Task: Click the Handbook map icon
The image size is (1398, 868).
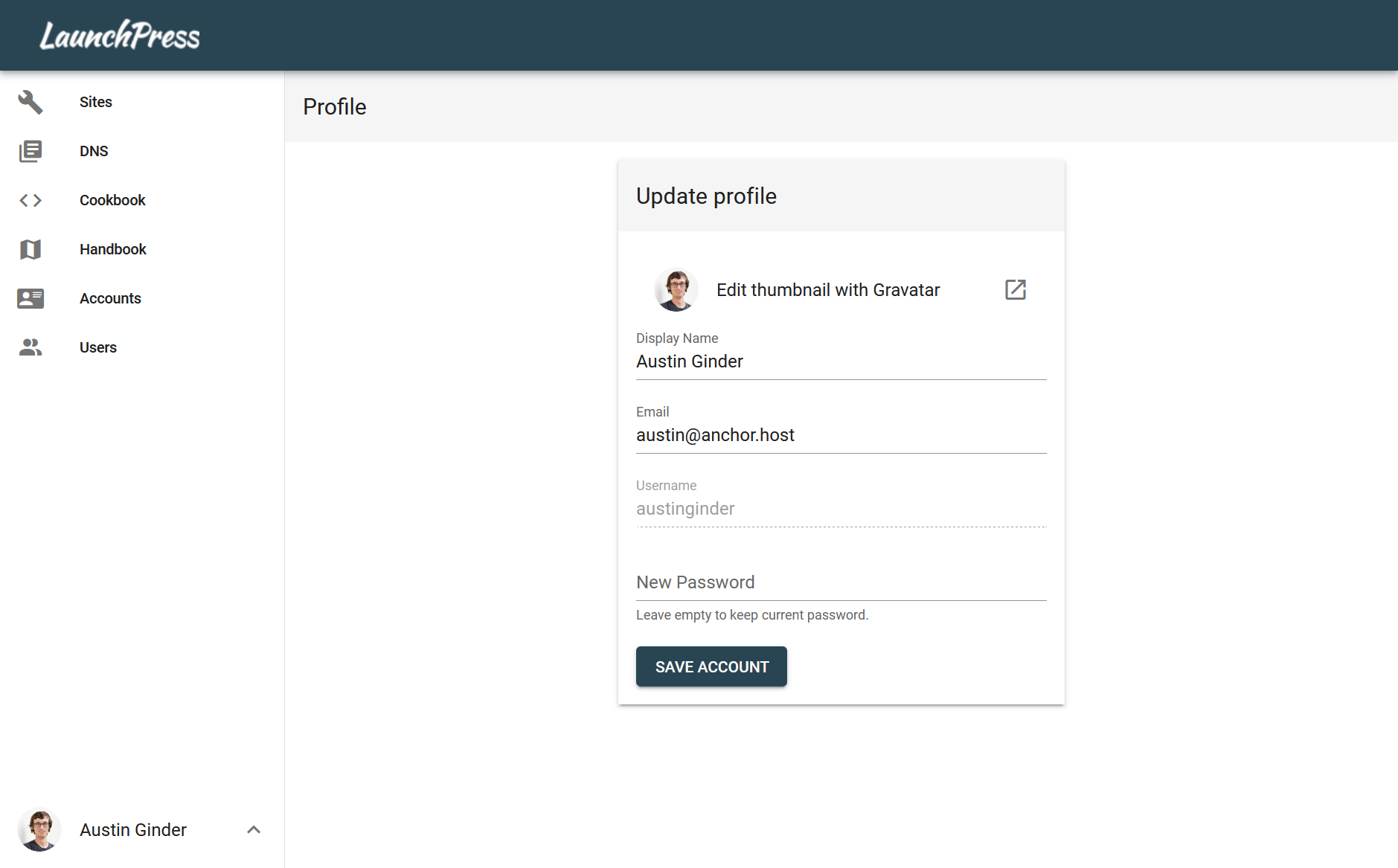Action: click(x=31, y=249)
